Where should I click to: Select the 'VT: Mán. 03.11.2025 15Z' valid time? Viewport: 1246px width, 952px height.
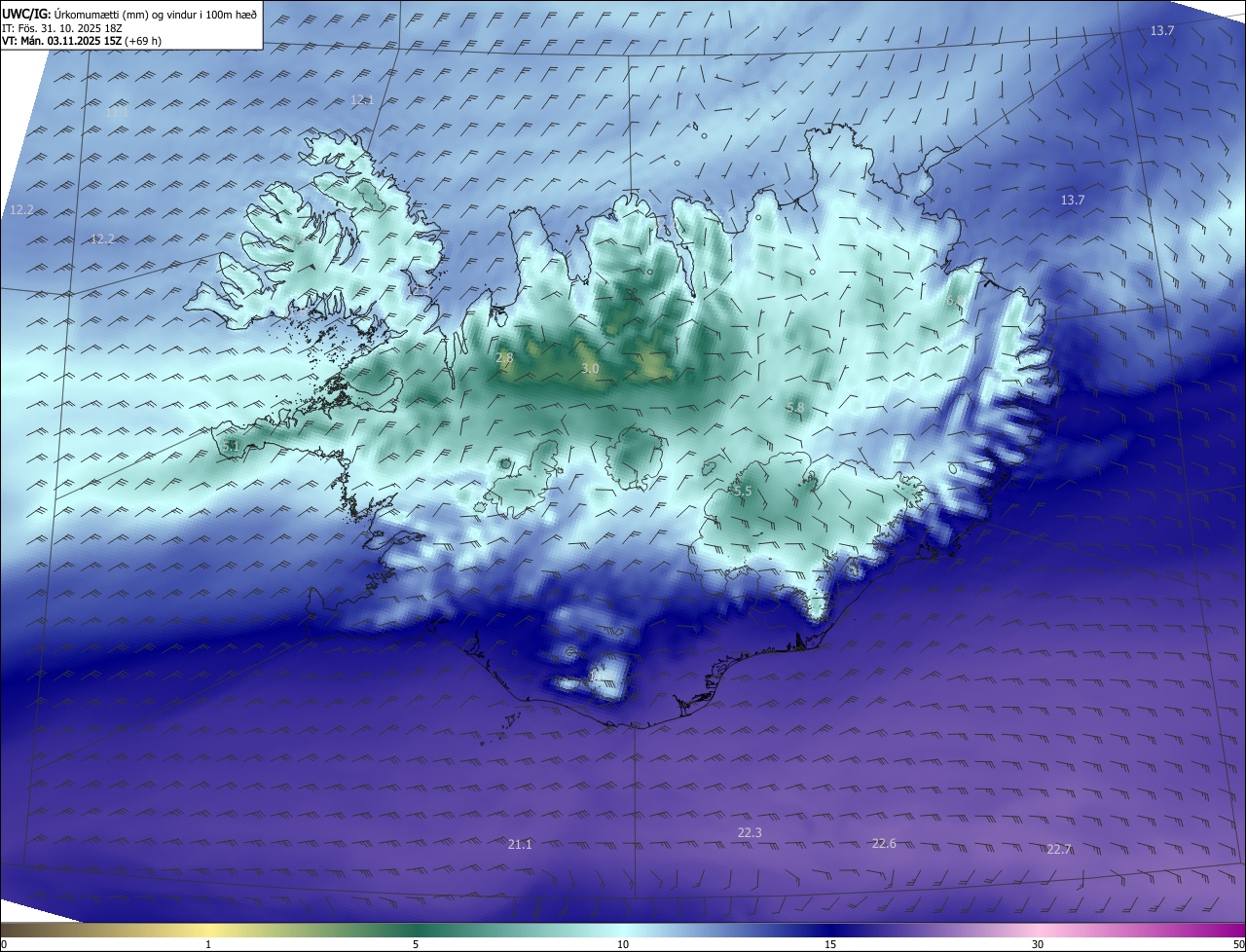61,41
